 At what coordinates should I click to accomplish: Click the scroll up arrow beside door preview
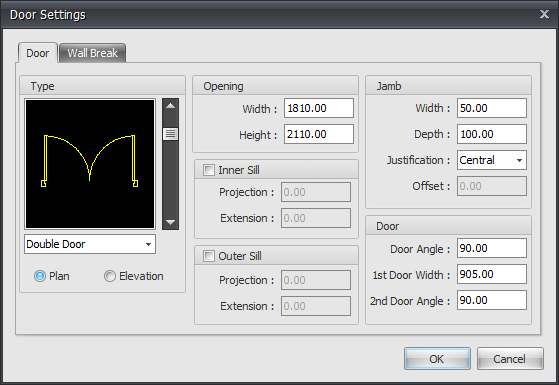(170, 106)
